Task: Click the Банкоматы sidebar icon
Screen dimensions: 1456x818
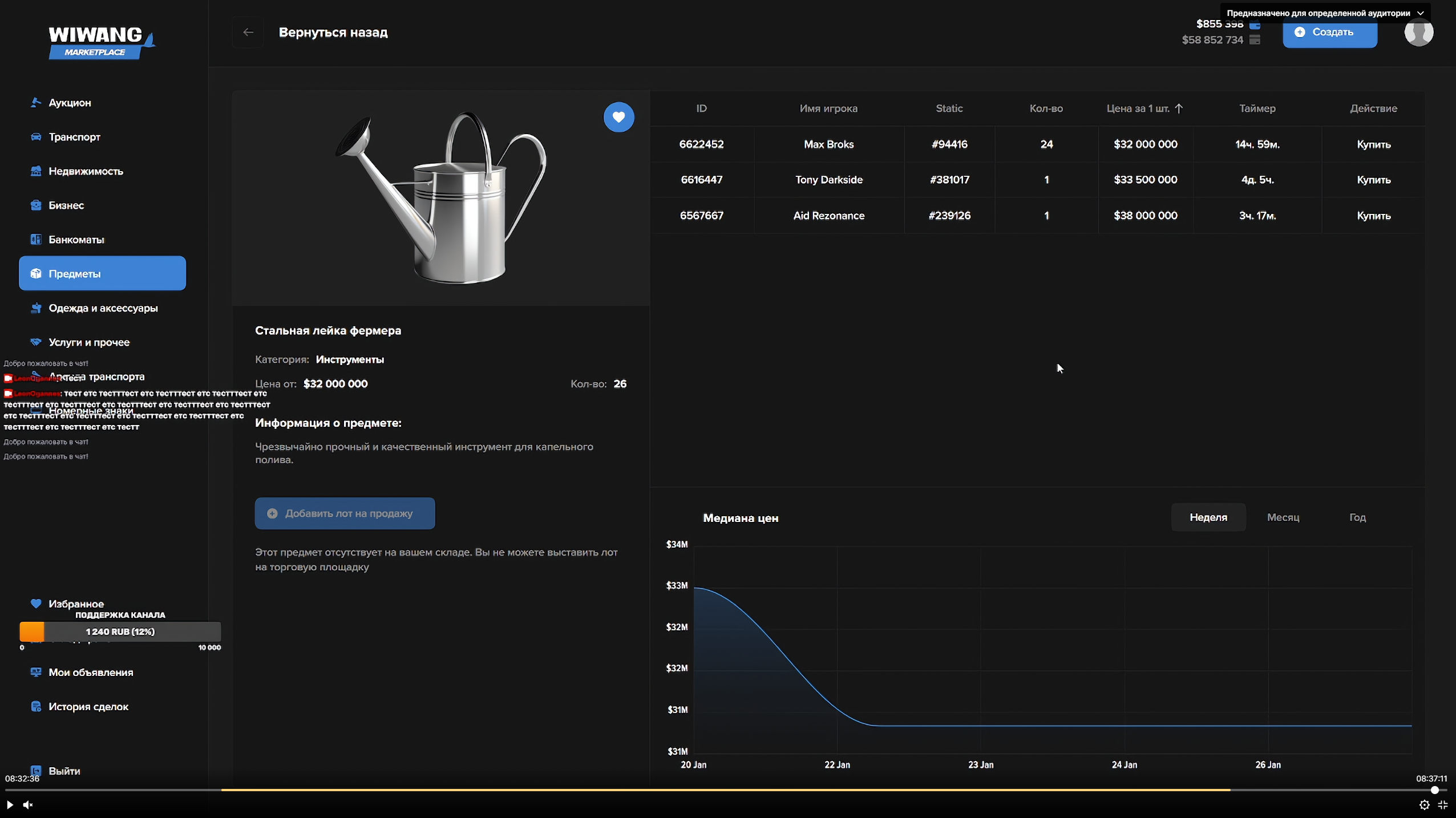Action: (x=36, y=240)
